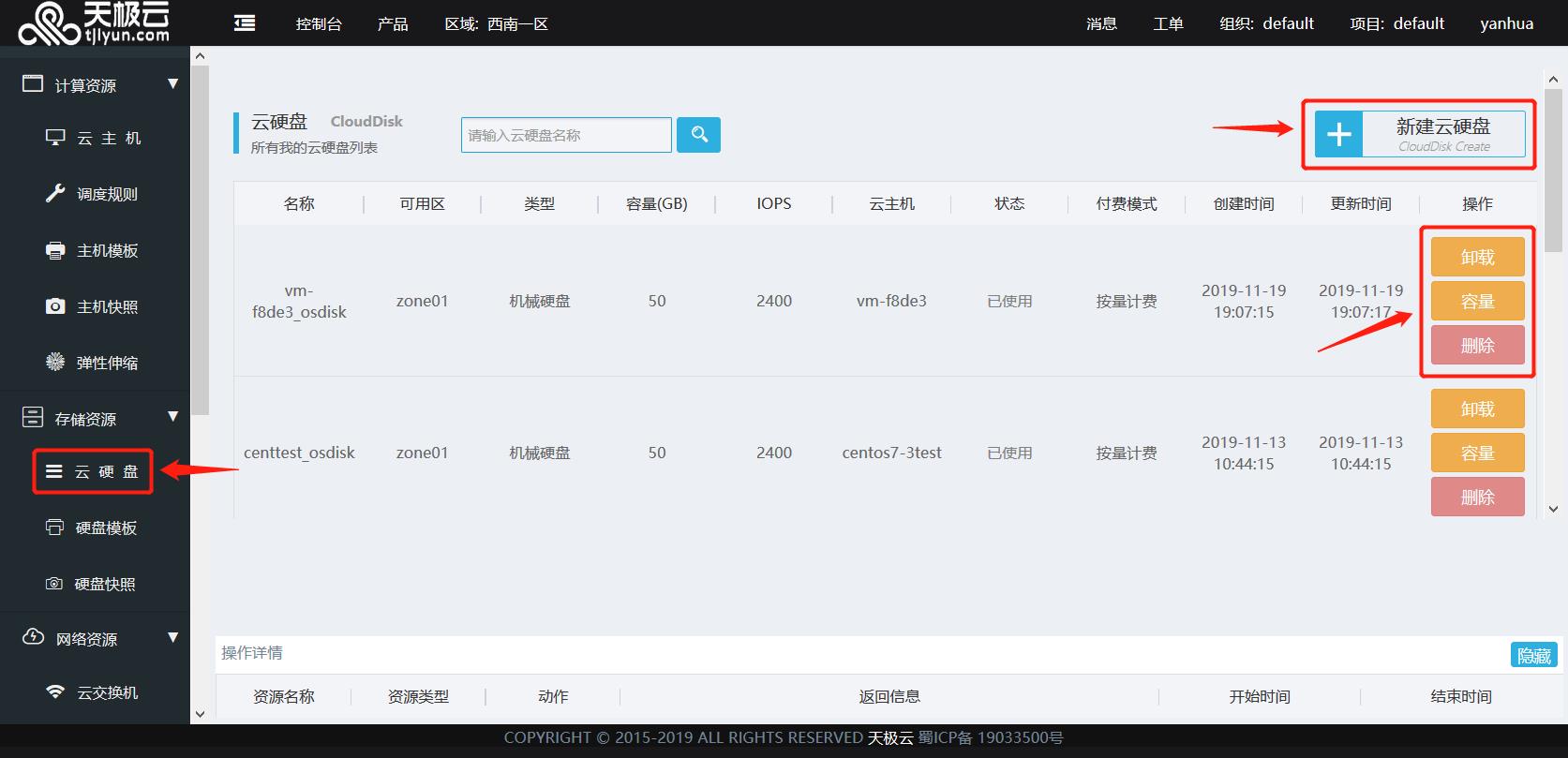Click the plus icon for new cloud disk
The height and width of the screenshot is (758, 1568).
1339,134
